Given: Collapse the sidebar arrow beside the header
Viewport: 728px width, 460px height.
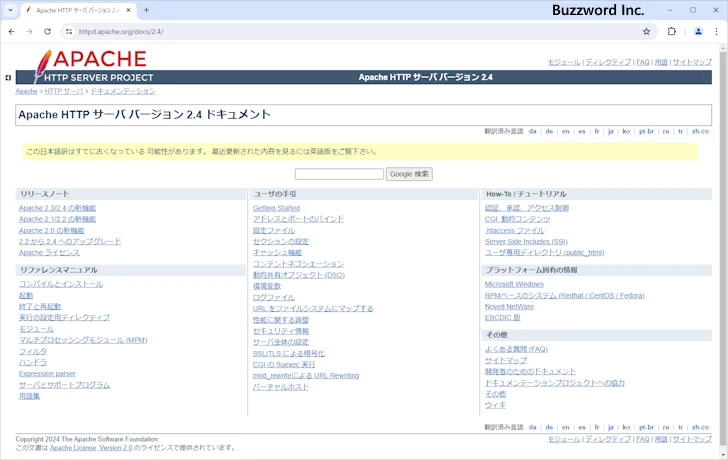Looking at the screenshot, I should [8, 78].
